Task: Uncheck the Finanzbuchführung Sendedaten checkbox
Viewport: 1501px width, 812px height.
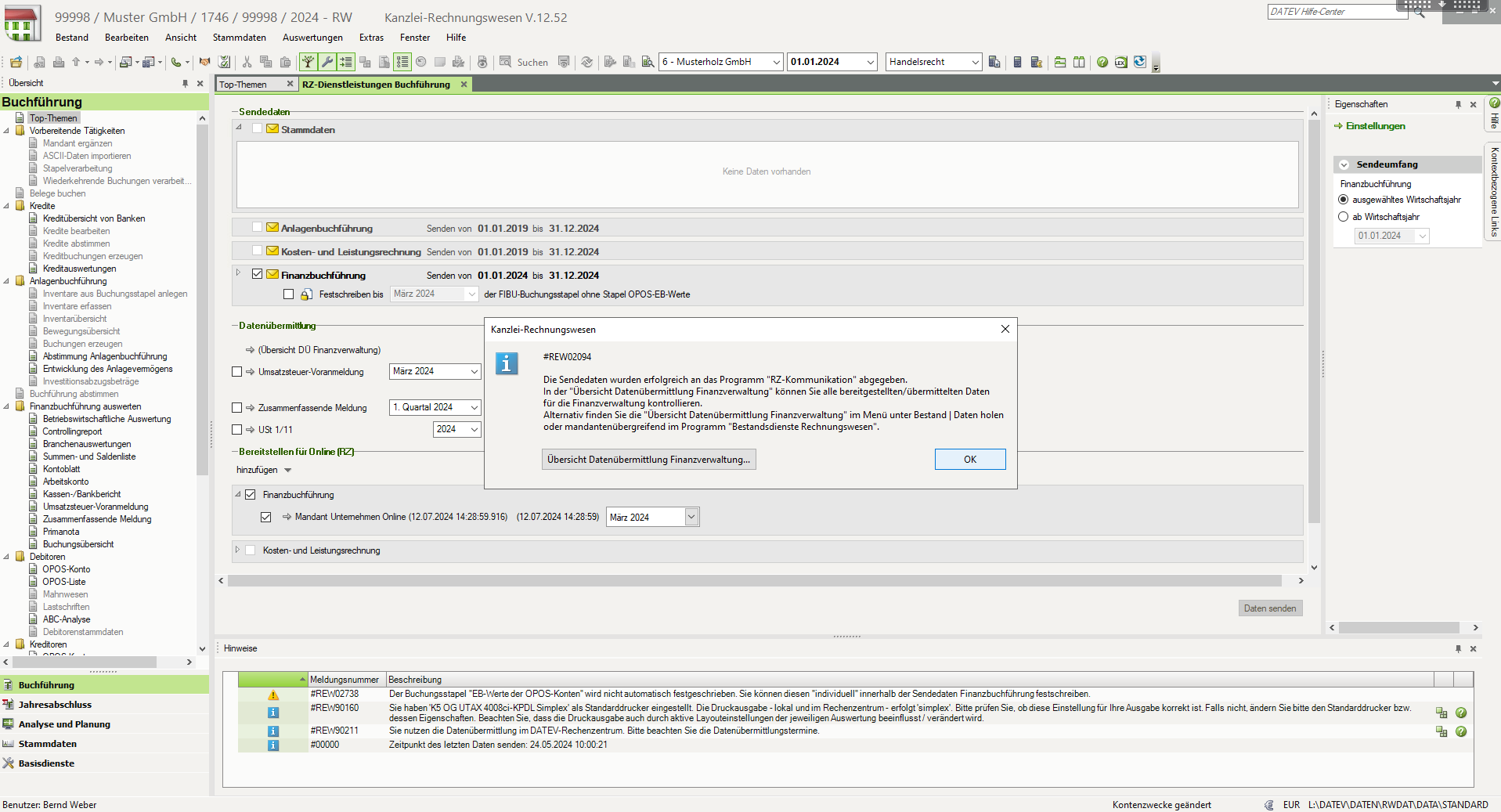Action: pyautogui.click(x=257, y=274)
